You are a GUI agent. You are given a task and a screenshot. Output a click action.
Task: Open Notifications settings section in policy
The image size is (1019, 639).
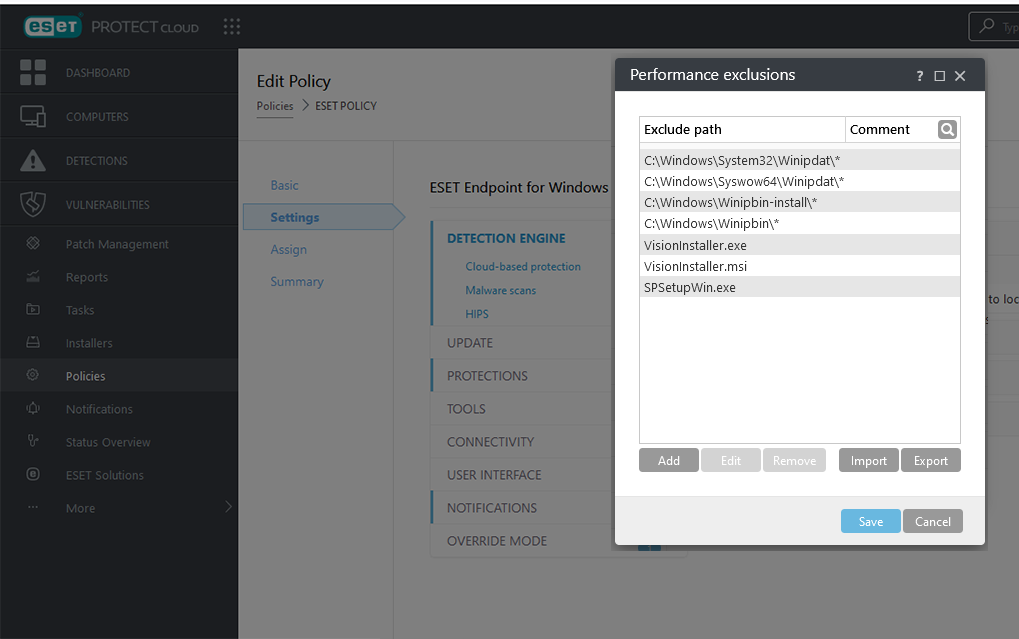492,508
